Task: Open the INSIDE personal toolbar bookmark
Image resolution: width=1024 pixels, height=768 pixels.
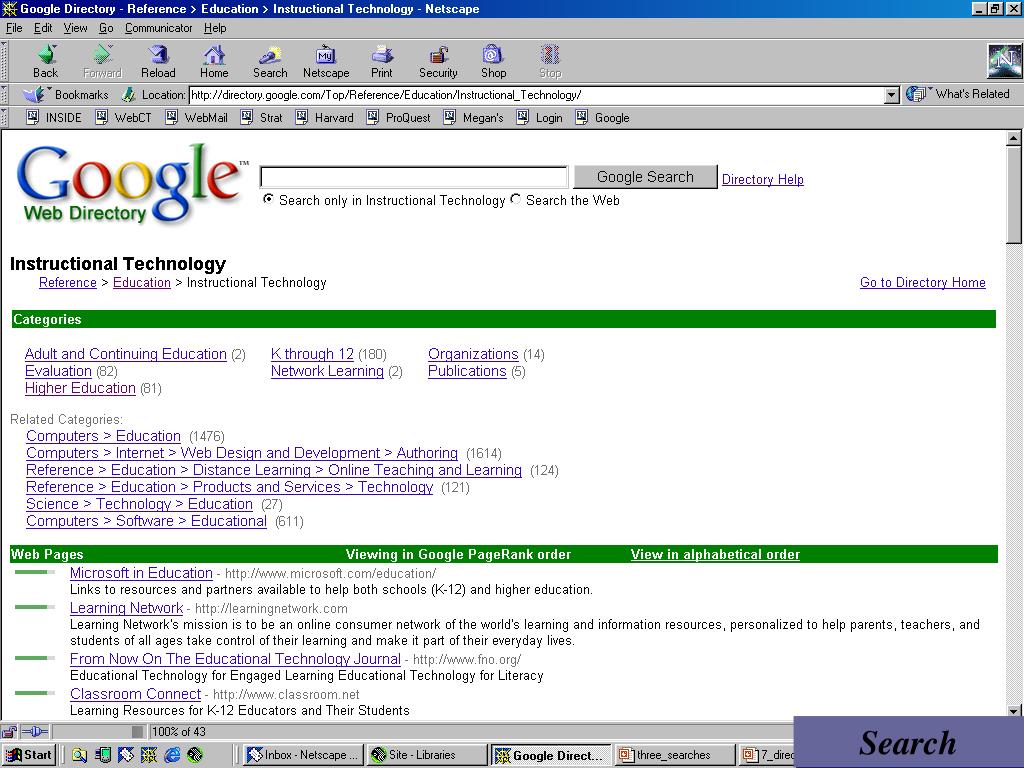Action: (x=54, y=118)
